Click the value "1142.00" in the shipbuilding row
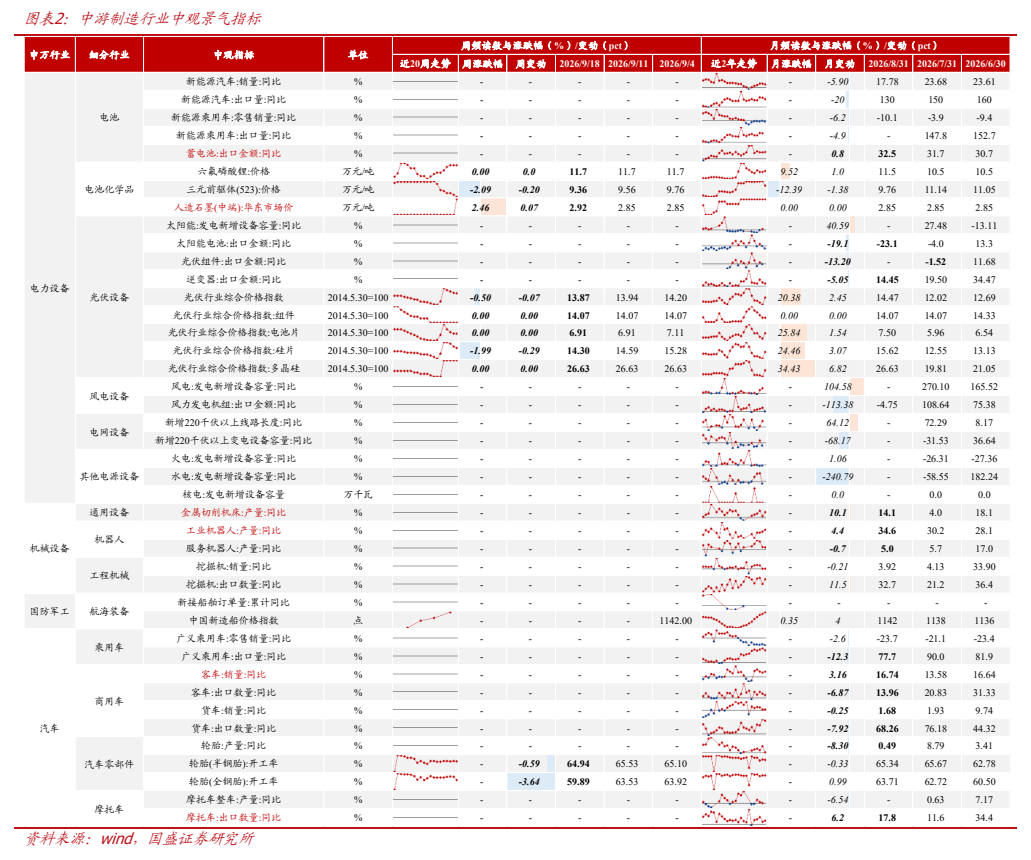The height and width of the screenshot is (860, 1031). point(675,621)
